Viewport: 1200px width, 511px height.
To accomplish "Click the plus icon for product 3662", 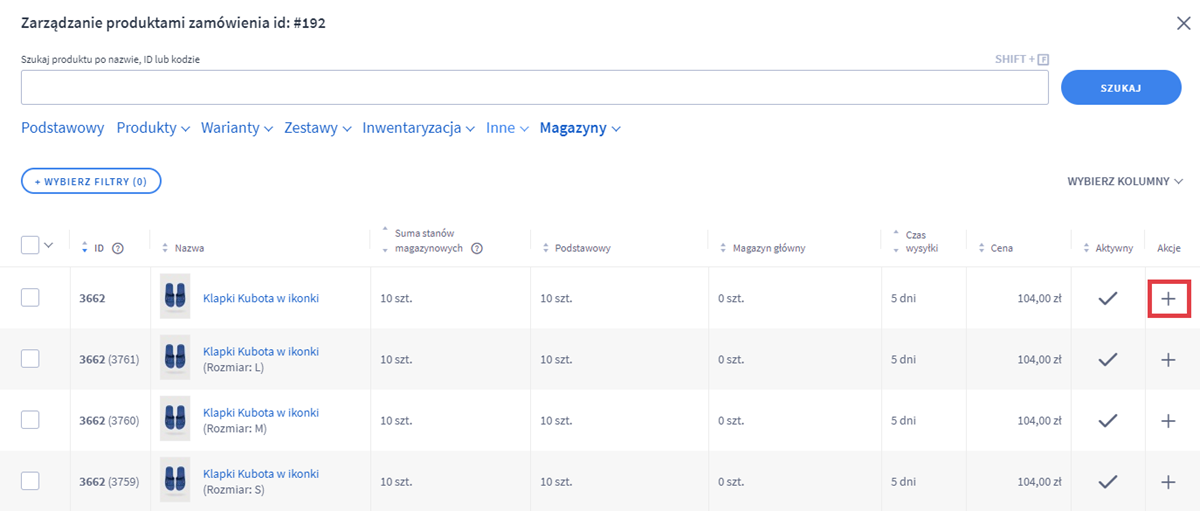I will [1168, 298].
